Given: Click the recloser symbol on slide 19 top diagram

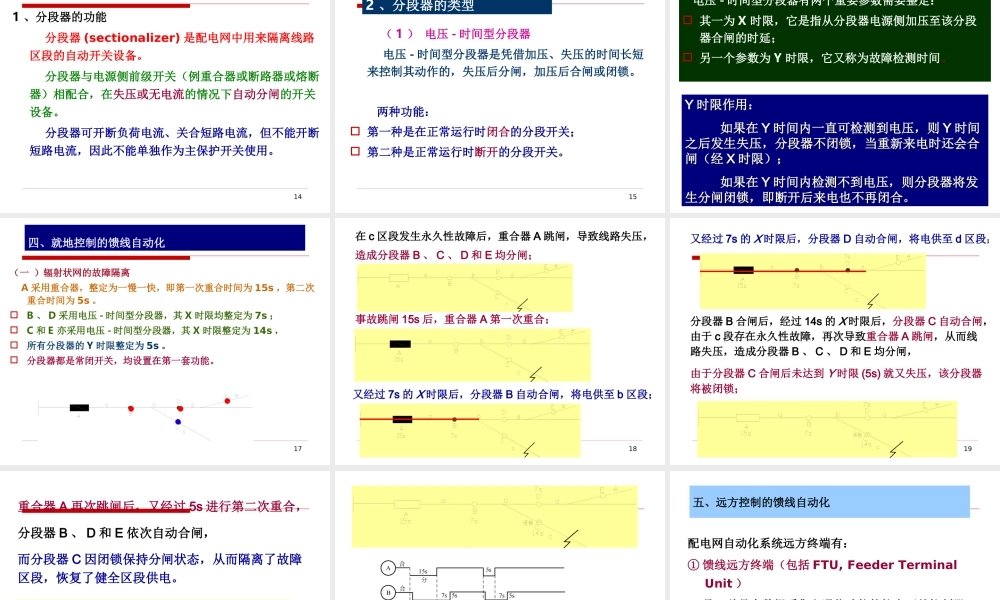Looking at the screenshot, I should [743, 270].
